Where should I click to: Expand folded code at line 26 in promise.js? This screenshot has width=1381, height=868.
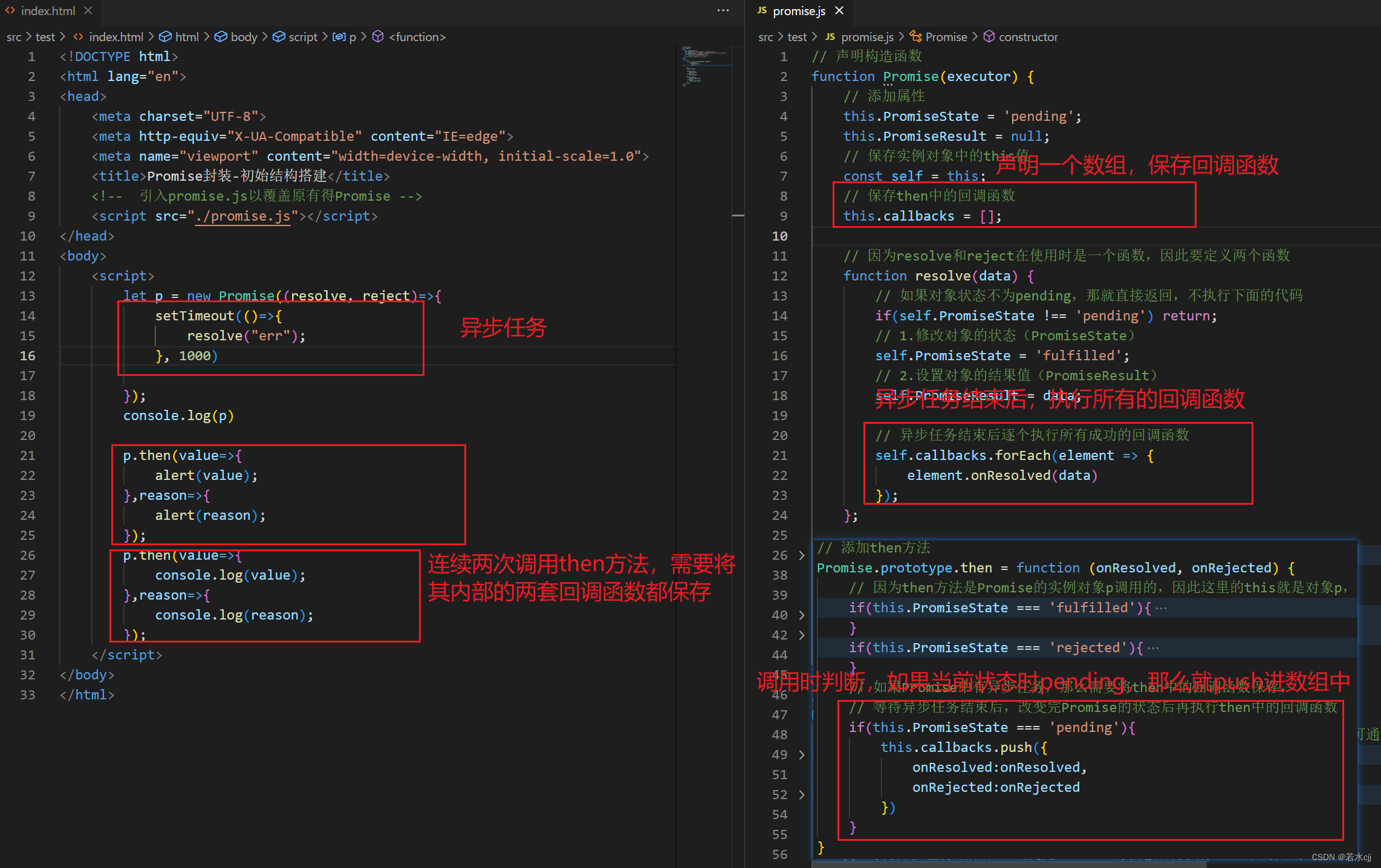coord(802,555)
